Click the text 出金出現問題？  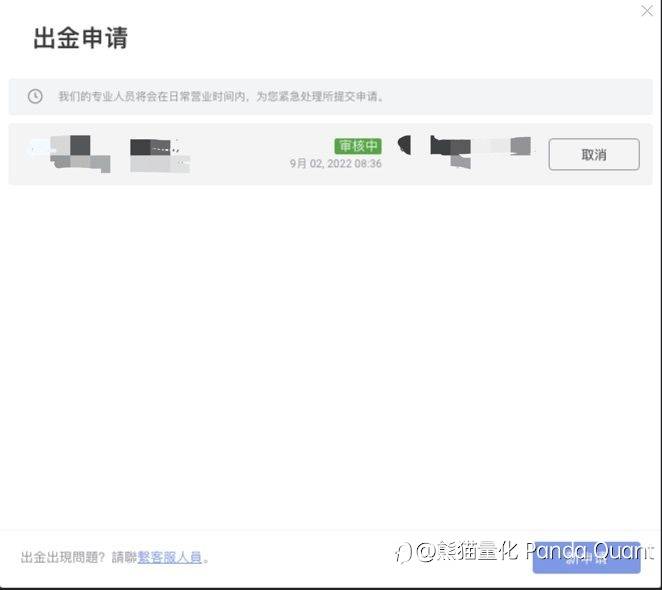(x=62, y=557)
